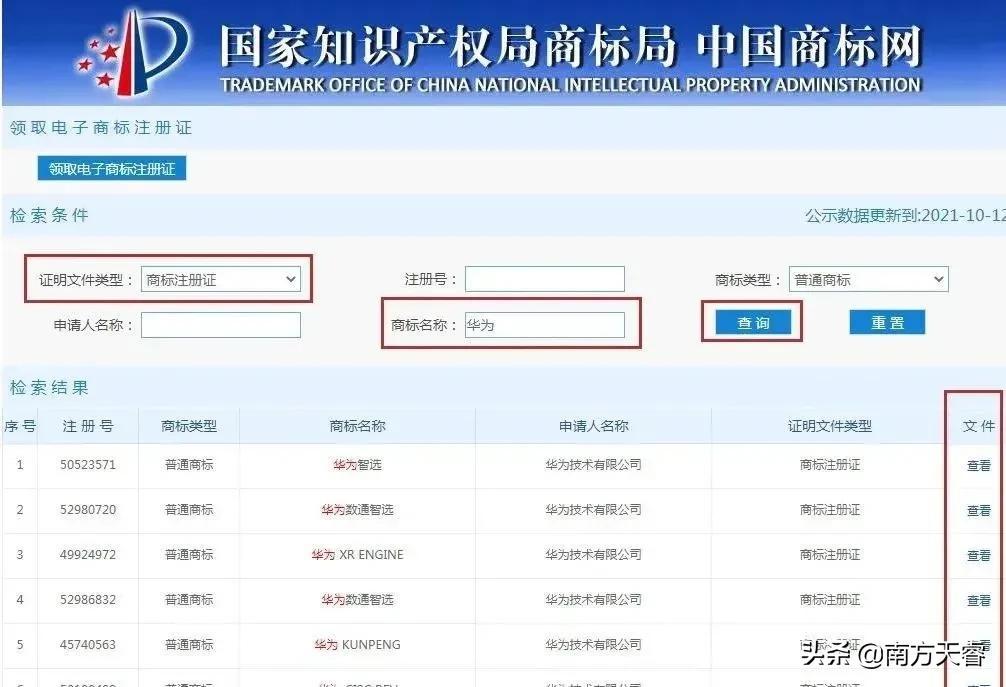
Task: Click 申请人名称 column header
Action: 593,426
